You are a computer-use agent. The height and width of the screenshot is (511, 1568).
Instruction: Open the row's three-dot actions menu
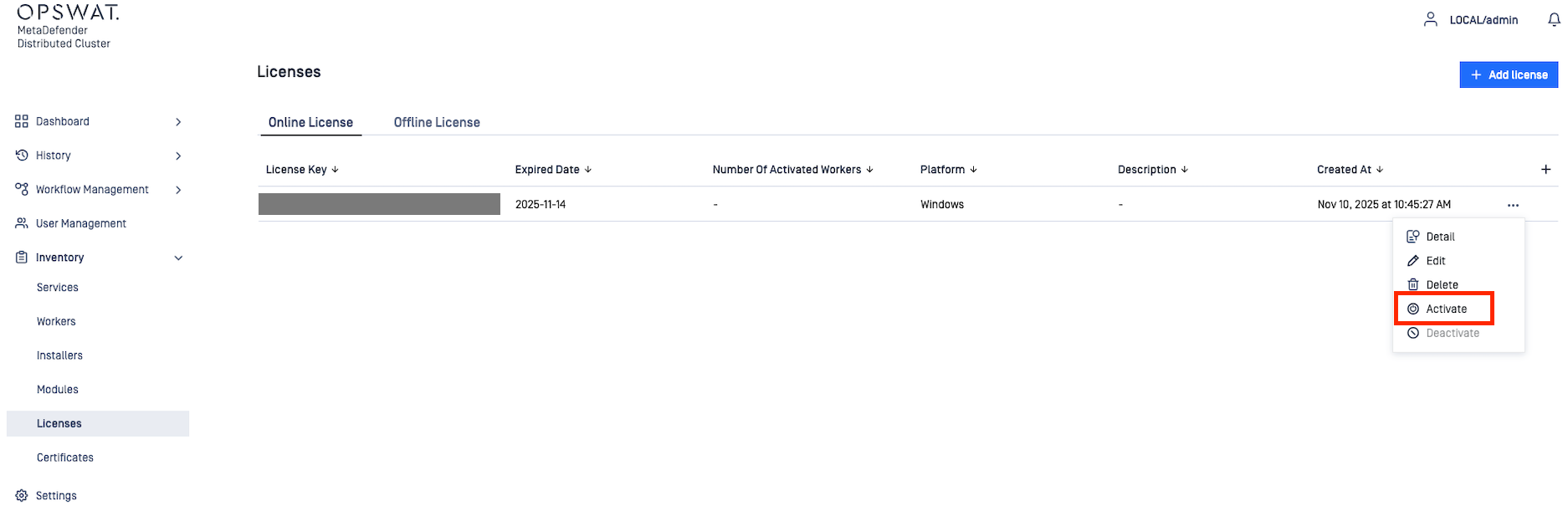pyautogui.click(x=1513, y=205)
